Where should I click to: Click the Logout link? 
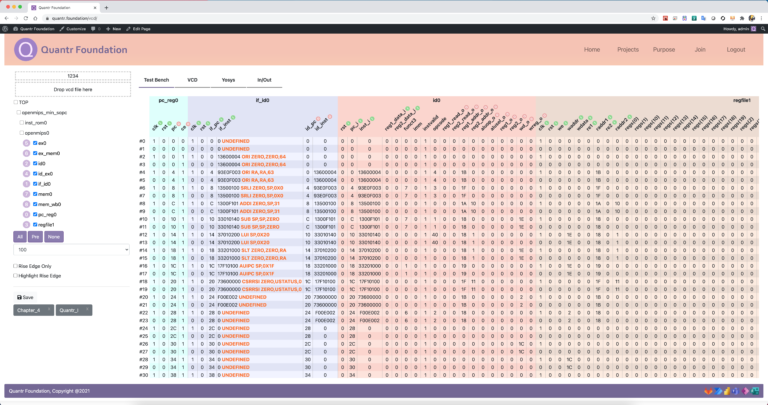pos(736,49)
